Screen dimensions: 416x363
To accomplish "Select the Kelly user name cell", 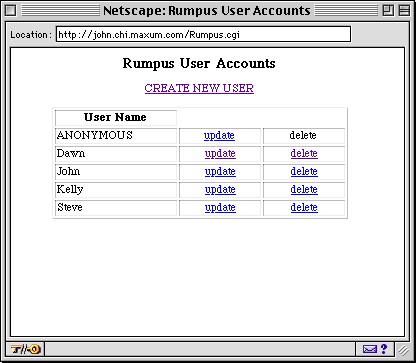I will 116,190.
